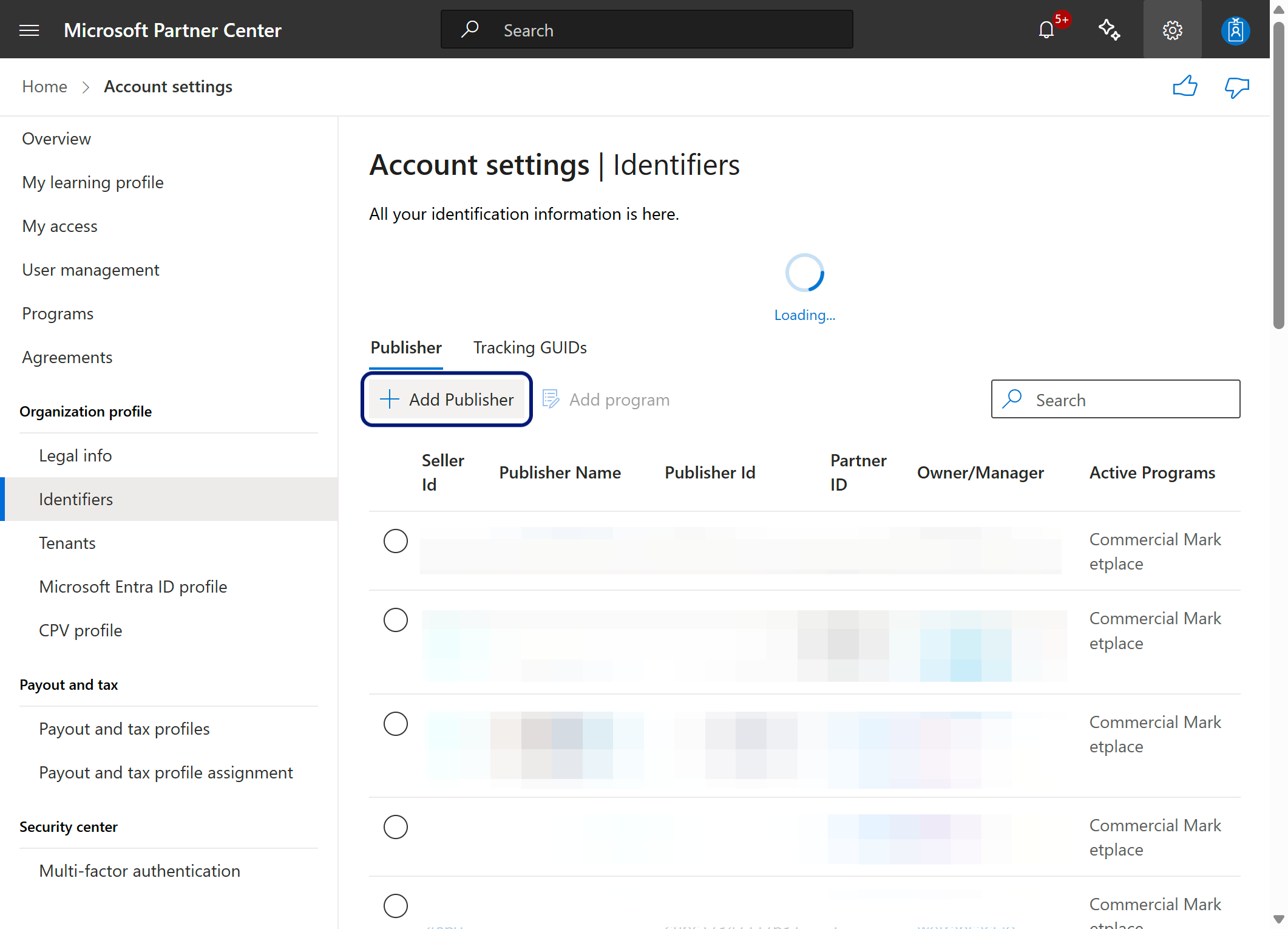The image size is (1288, 929).
Task: Click the Add Publisher button
Action: click(447, 400)
